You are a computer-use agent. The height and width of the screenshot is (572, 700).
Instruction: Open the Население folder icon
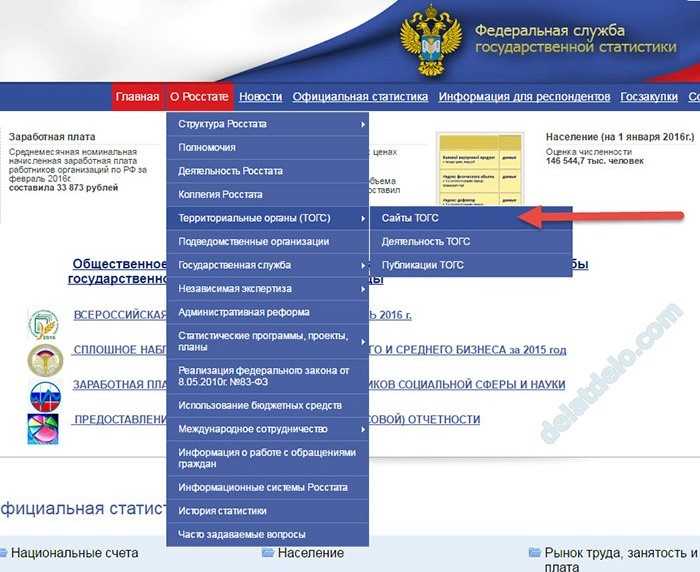point(268,553)
